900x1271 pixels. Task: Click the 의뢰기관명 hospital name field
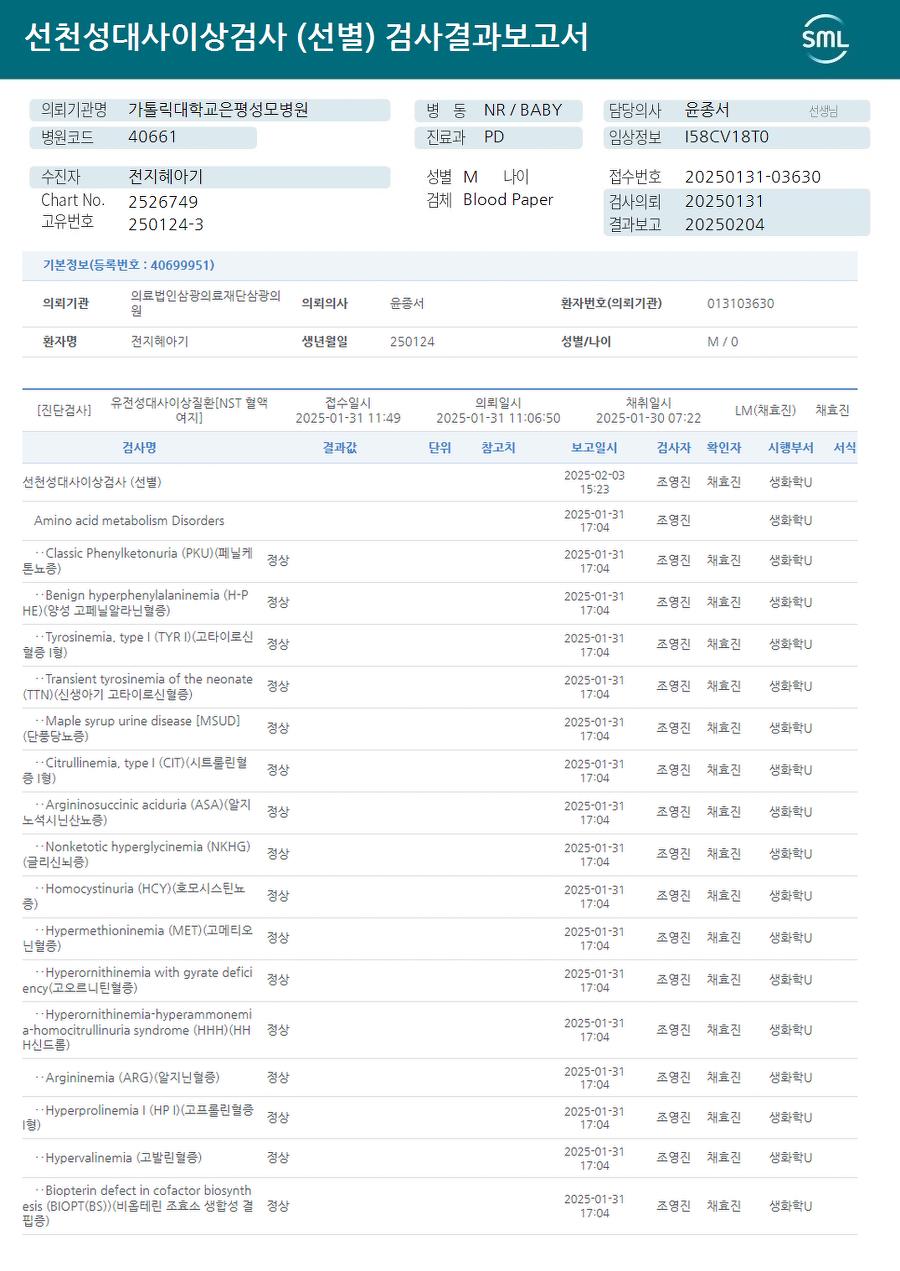coord(210,110)
